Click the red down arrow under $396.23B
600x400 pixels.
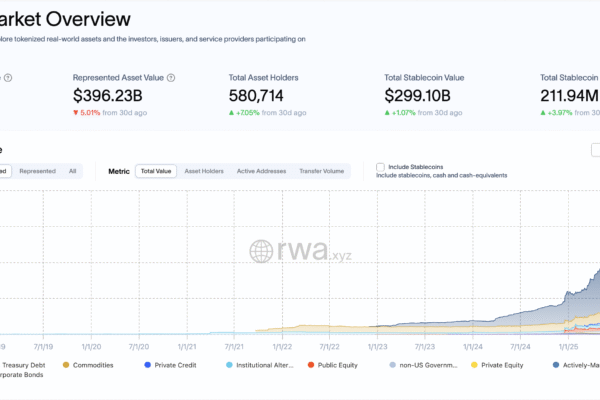pyautogui.click(x=77, y=114)
